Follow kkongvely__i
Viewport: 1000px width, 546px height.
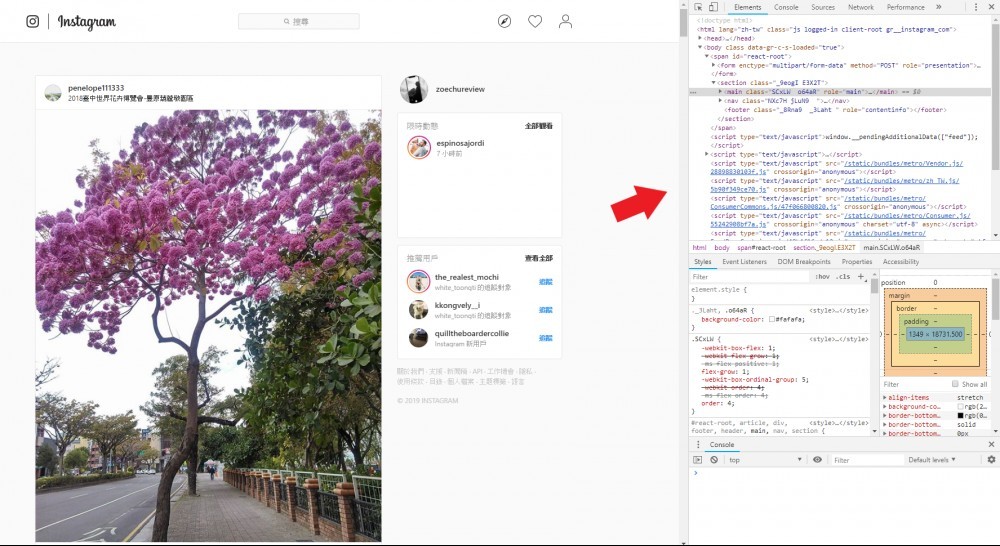tap(545, 309)
